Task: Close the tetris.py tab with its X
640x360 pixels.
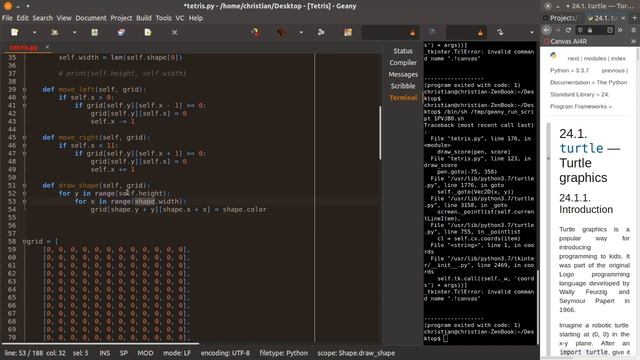Action: click(47, 47)
